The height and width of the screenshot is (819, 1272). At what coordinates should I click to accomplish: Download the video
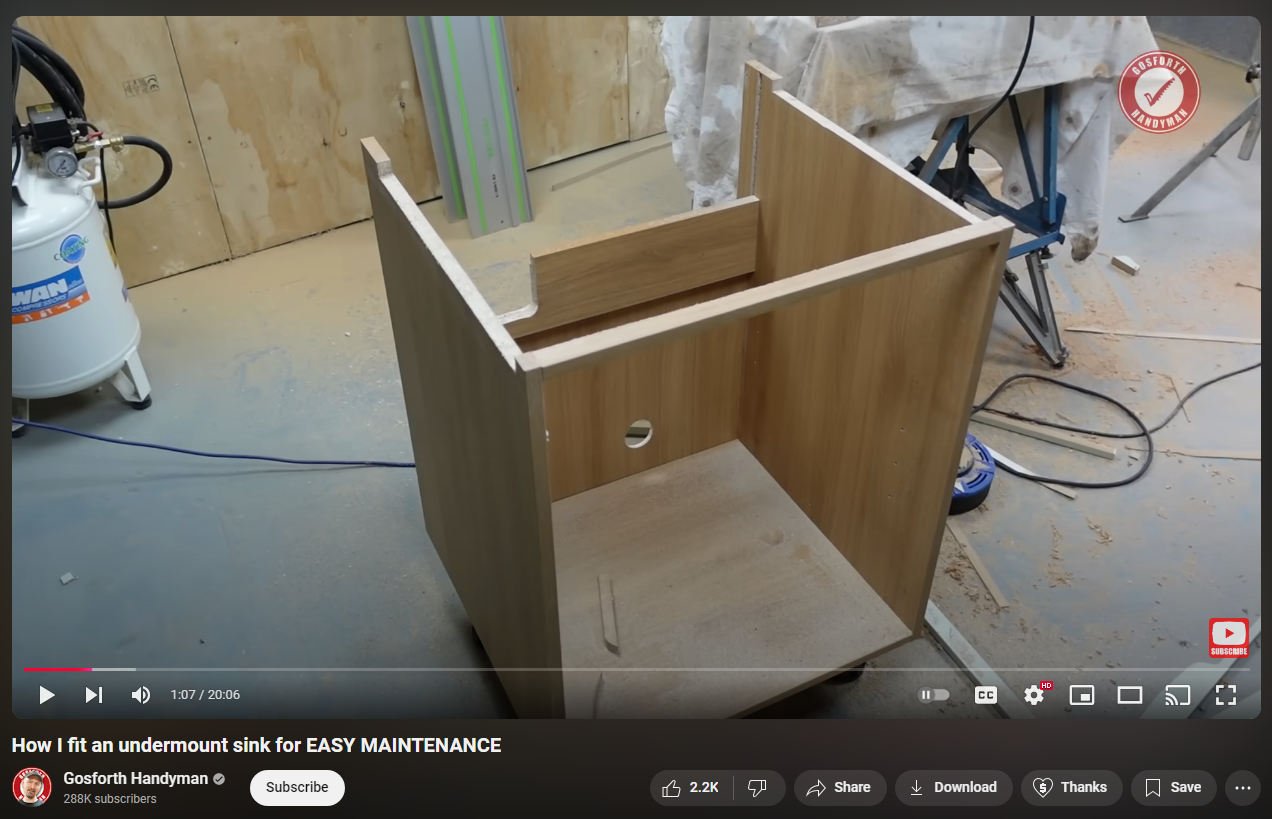click(953, 788)
